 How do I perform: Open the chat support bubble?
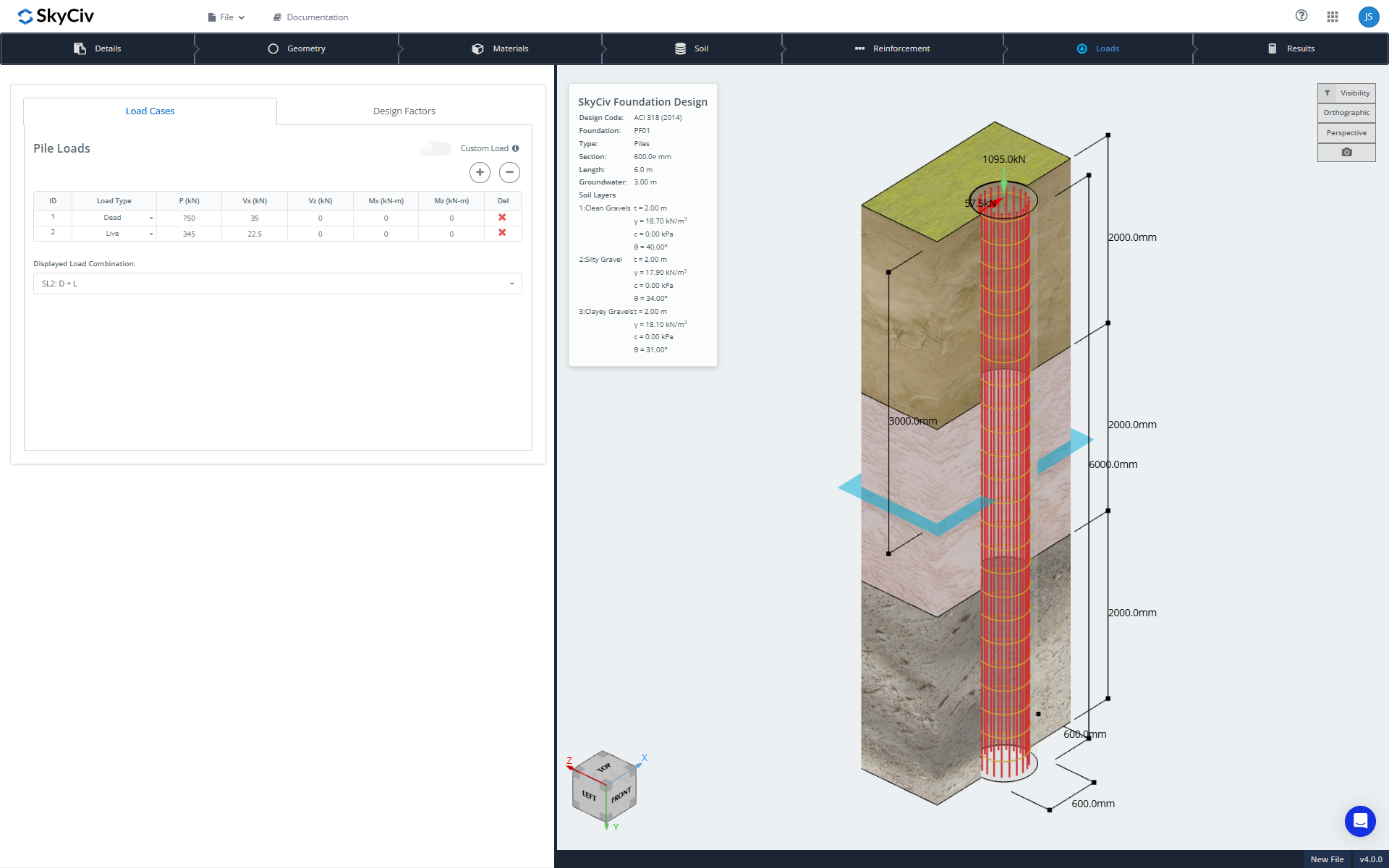click(x=1360, y=821)
